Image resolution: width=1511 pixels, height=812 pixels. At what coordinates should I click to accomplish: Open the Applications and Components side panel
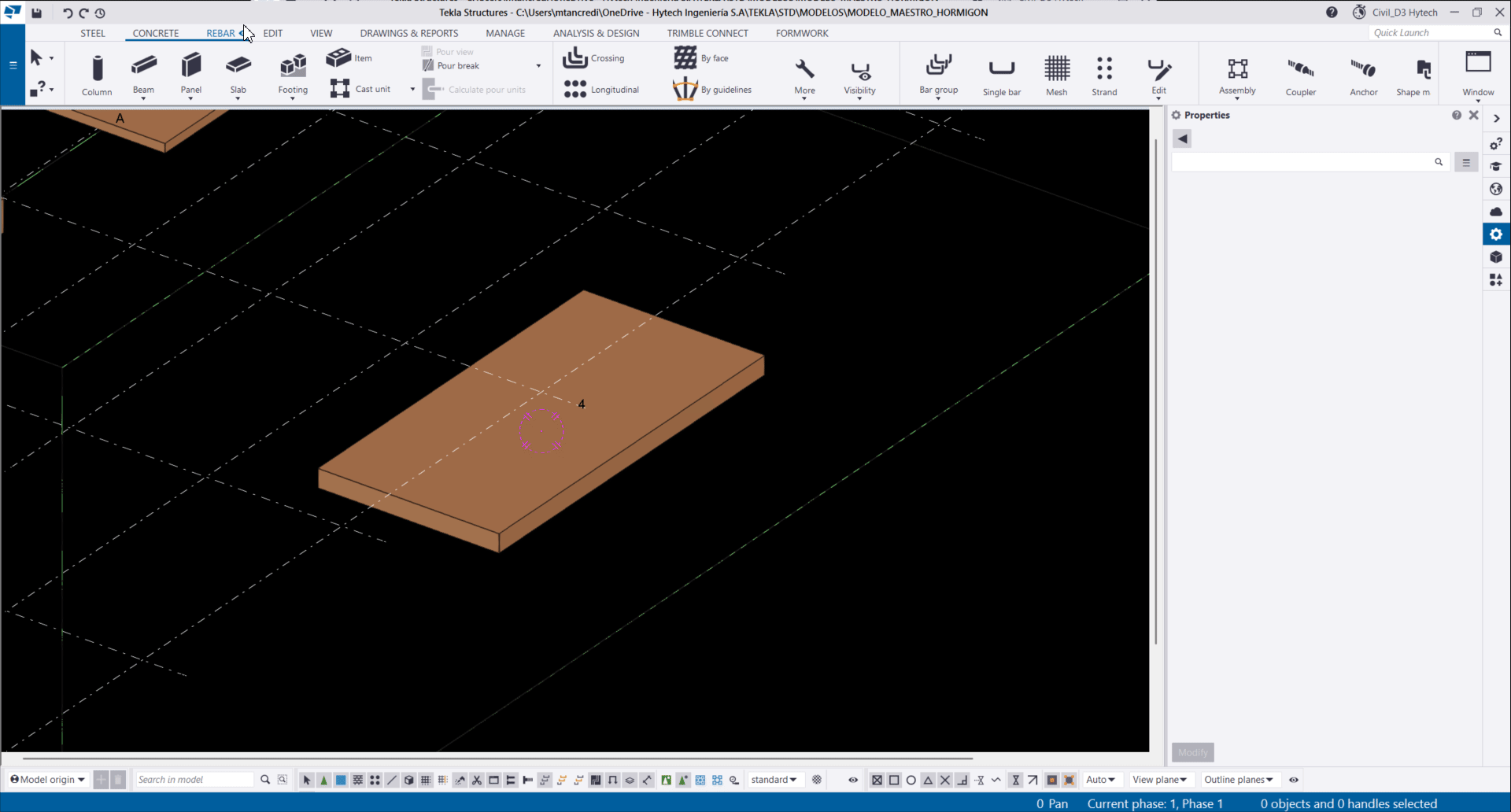[1495, 280]
